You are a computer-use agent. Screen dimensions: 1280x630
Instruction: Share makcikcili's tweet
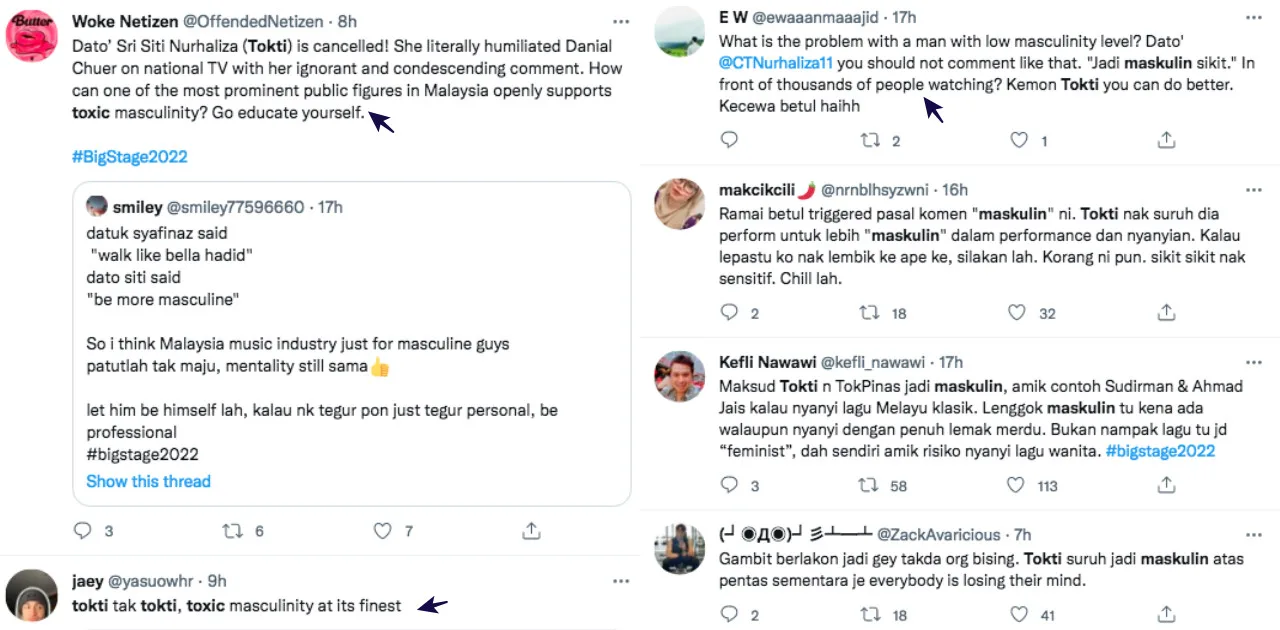[x=1166, y=313]
